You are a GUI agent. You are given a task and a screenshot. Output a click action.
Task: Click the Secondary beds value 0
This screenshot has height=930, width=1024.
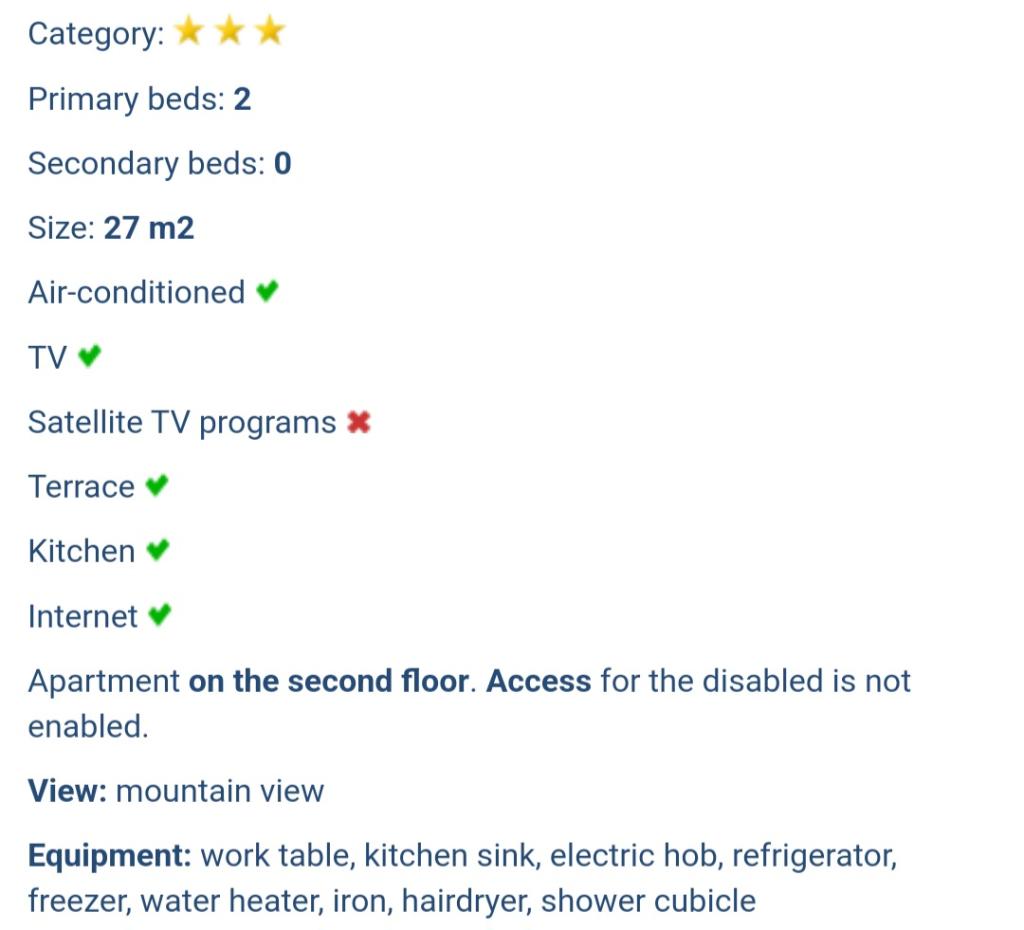tap(282, 163)
